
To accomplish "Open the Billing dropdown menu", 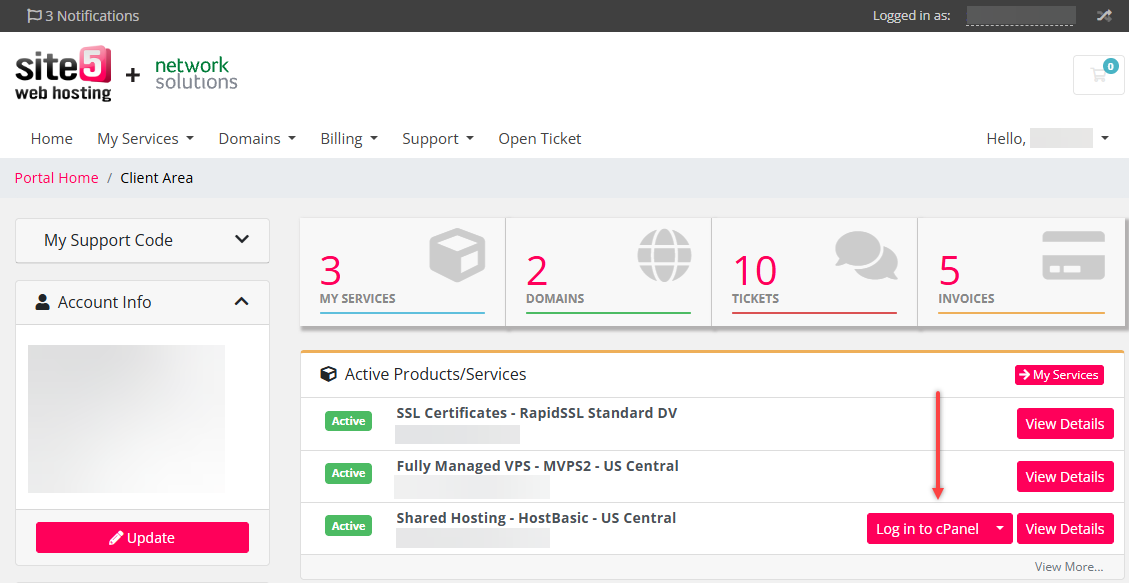I will tap(349, 138).
